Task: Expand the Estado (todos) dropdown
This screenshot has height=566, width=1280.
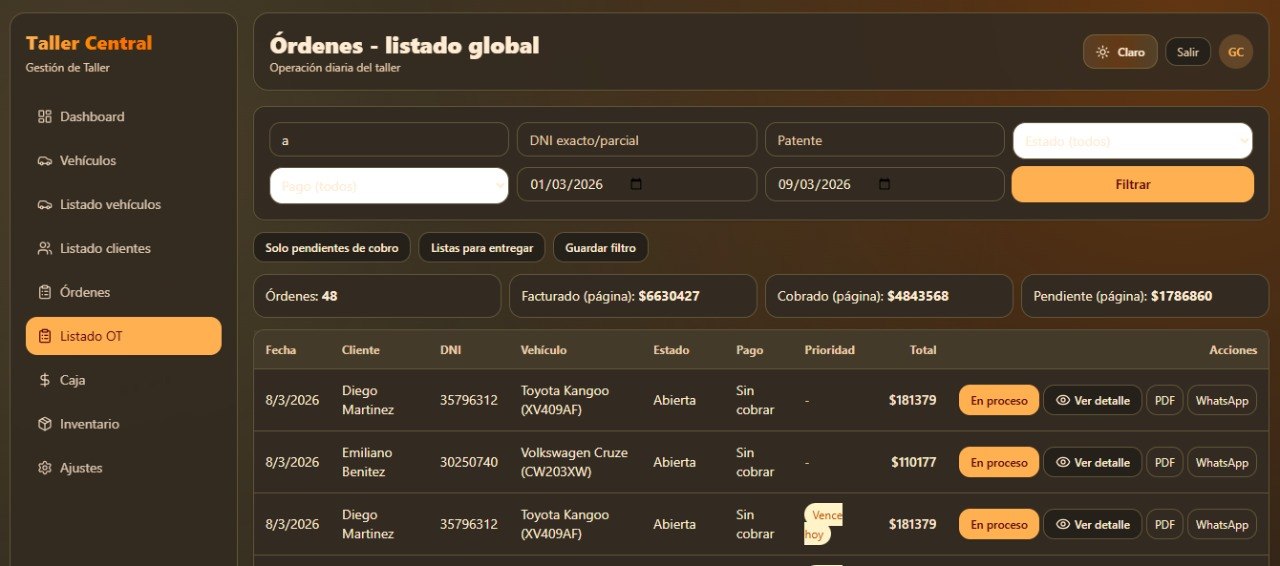Action: click(x=1132, y=141)
